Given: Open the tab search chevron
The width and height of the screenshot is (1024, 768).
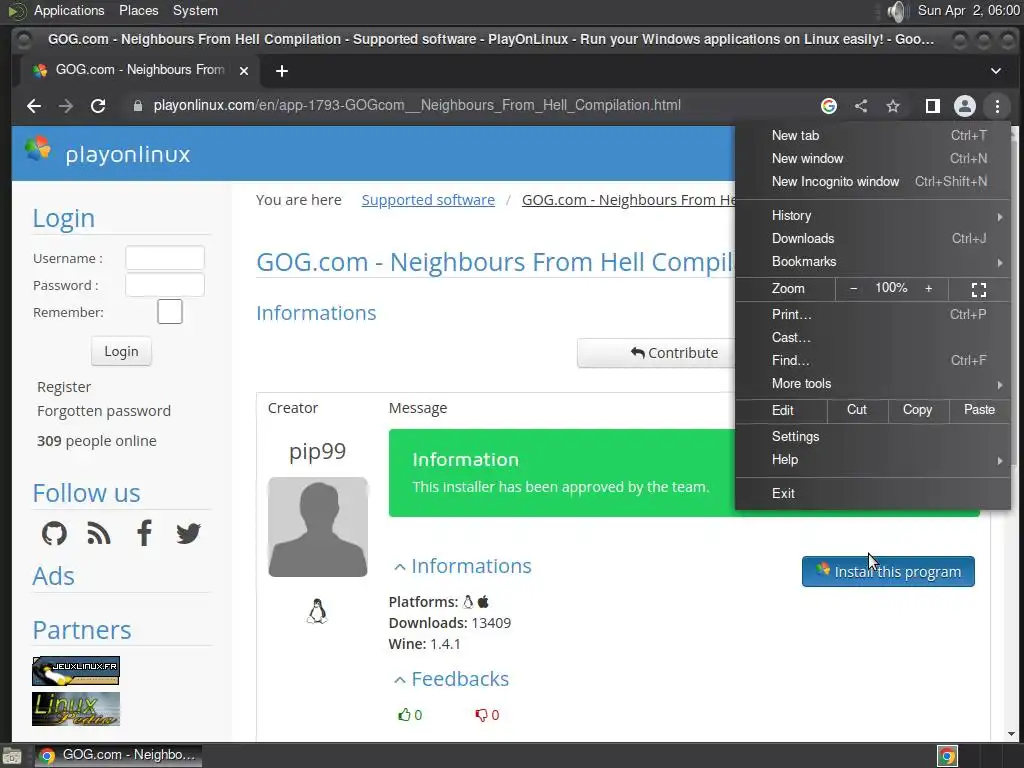Looking at the screenshot, I should coord(995,71).
